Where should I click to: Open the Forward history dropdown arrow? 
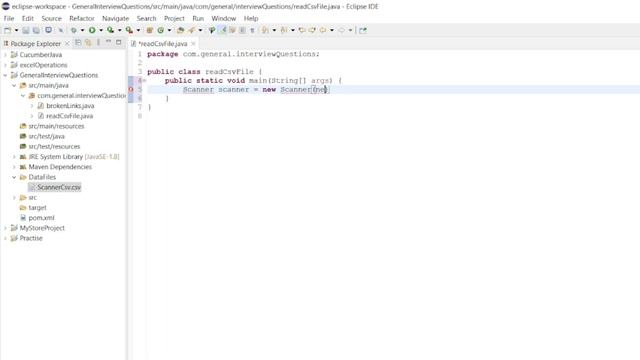coord(350,30)
